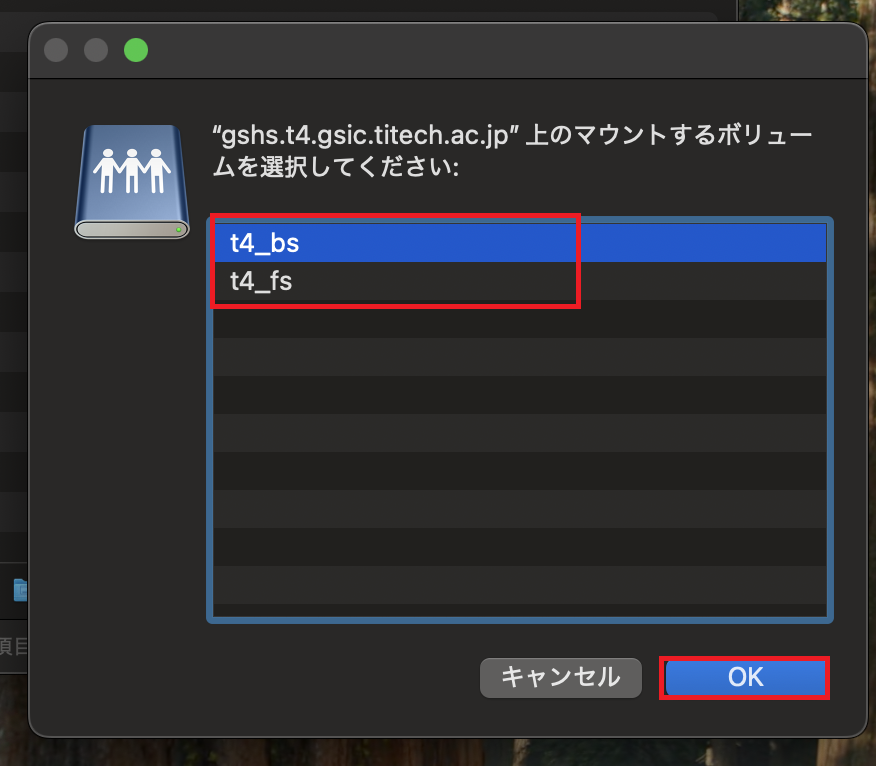Click the first empty row below t4_fs

(520, 319)
